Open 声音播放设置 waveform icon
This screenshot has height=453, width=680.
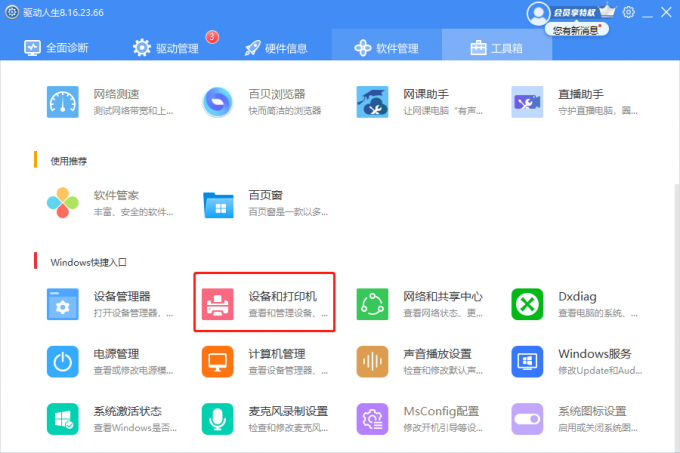pos(372,362)
